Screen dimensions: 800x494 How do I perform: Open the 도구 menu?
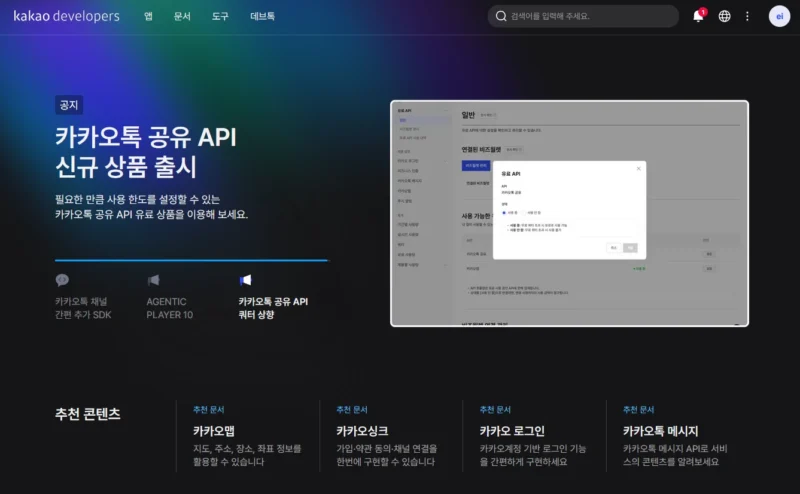click(x=220, y=16)
